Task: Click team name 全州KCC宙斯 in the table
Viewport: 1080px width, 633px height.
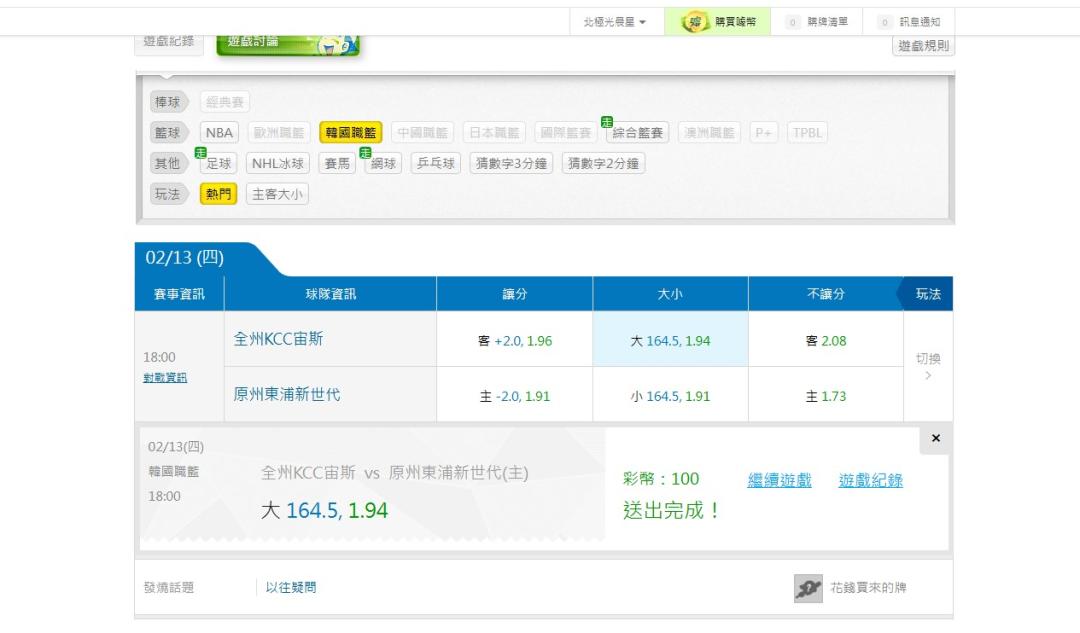Action: coord(278,339)
